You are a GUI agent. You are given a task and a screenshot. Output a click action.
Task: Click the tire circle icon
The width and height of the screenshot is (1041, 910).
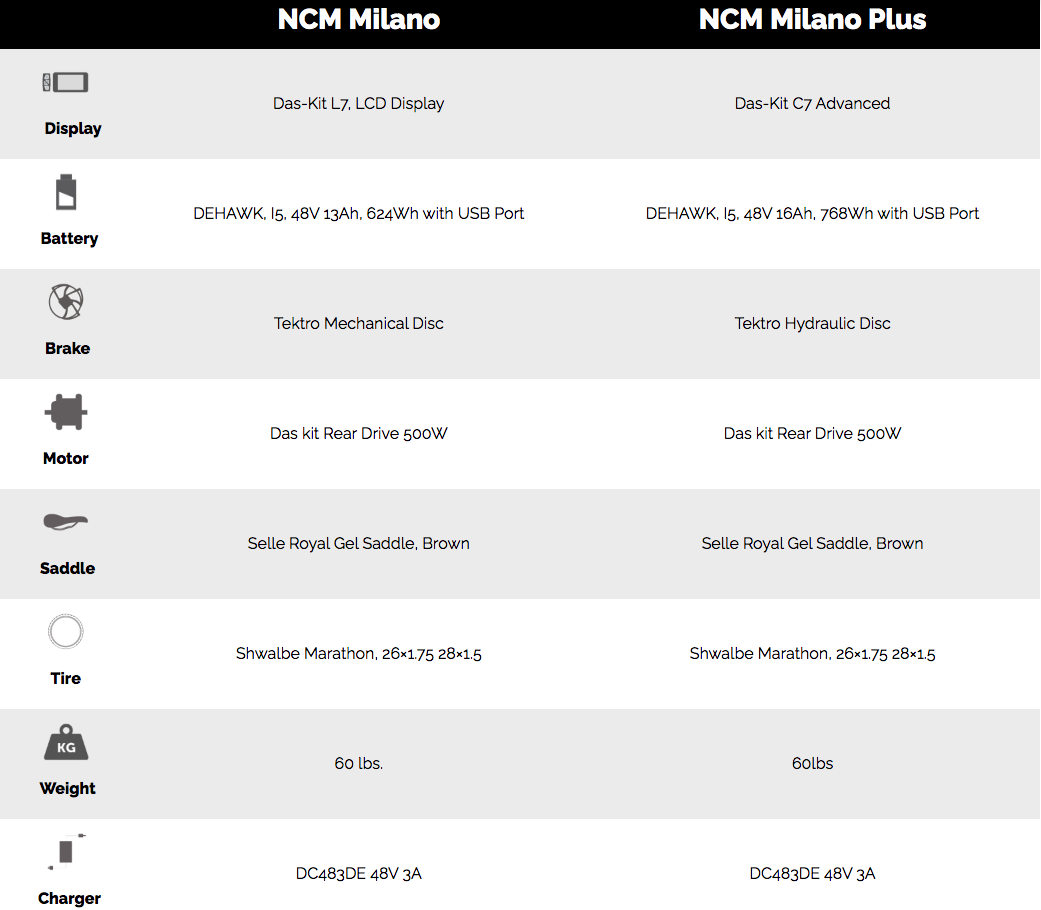click(x=66, y=632)
